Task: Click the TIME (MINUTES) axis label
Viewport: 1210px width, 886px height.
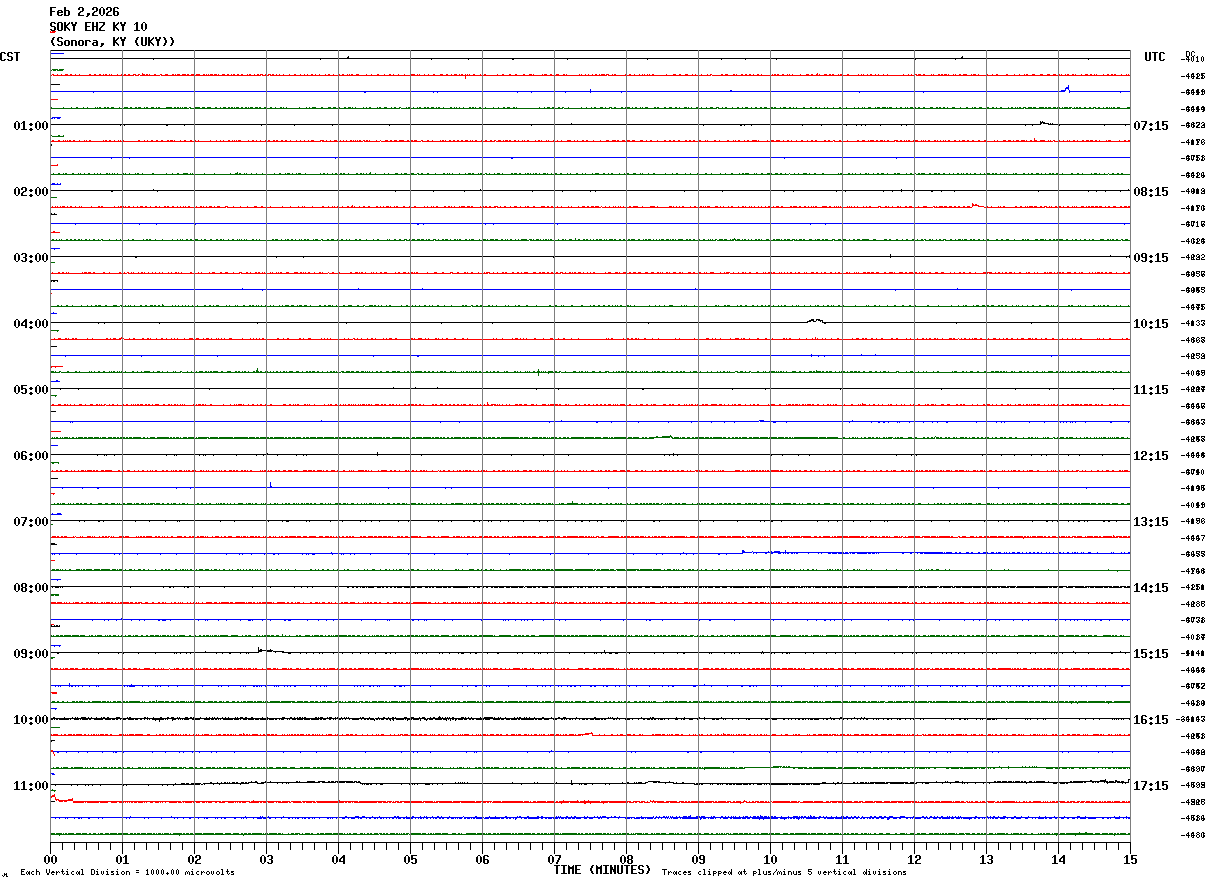Action: tap(602, 870)
